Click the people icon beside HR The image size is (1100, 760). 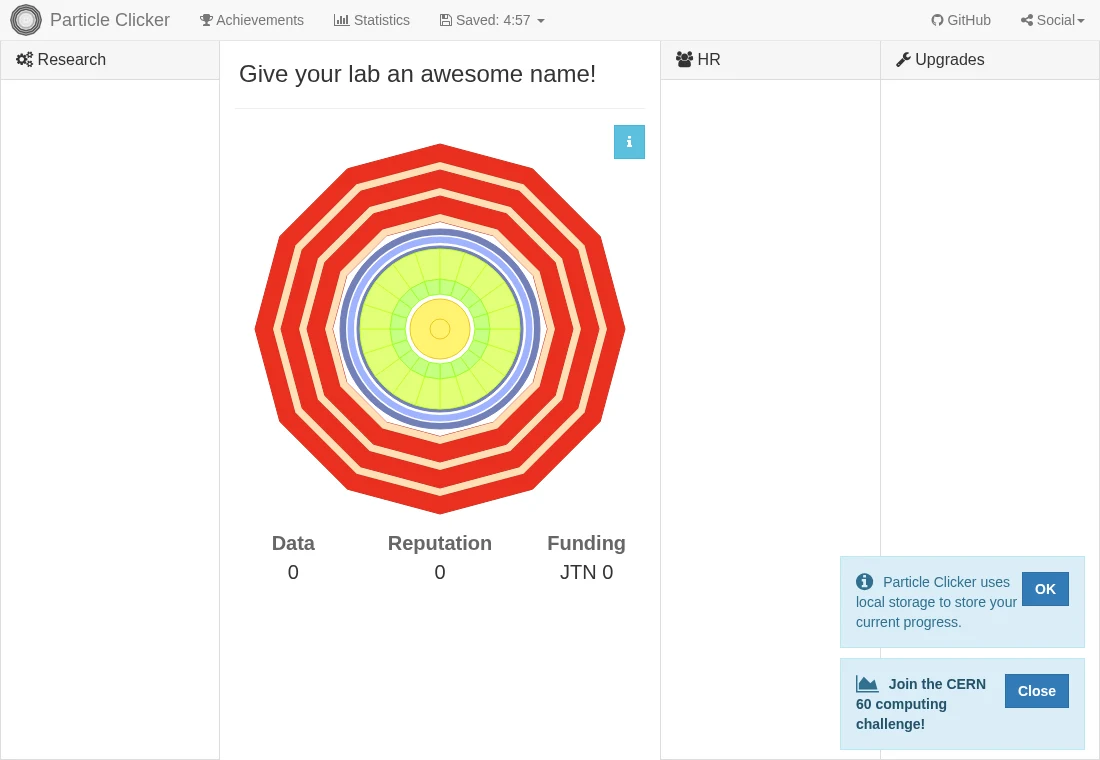tap(685, 60)
